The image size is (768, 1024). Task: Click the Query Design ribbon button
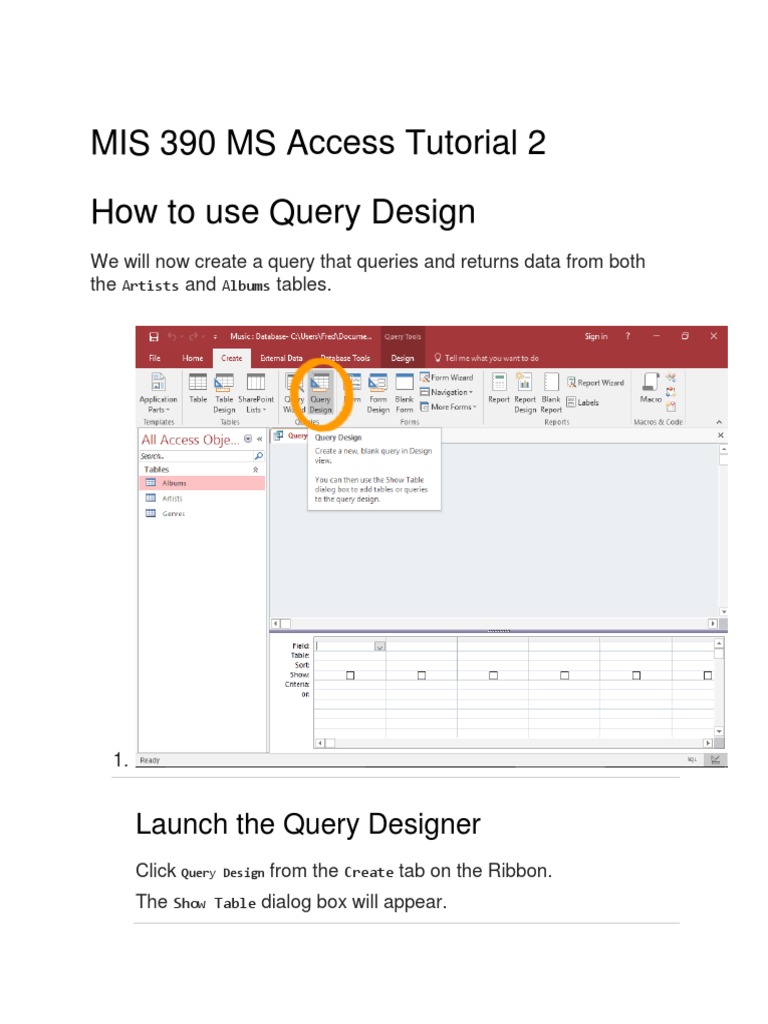(320, 392)
